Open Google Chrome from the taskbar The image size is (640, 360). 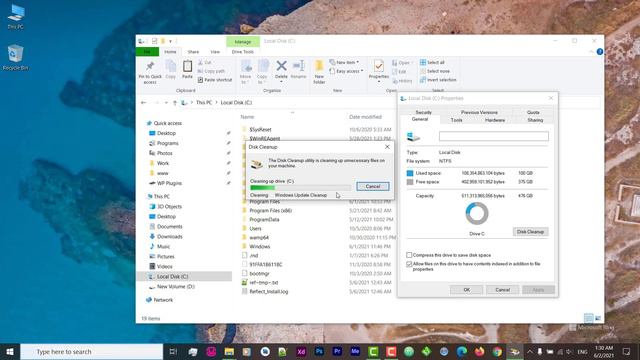click(497, 351)
